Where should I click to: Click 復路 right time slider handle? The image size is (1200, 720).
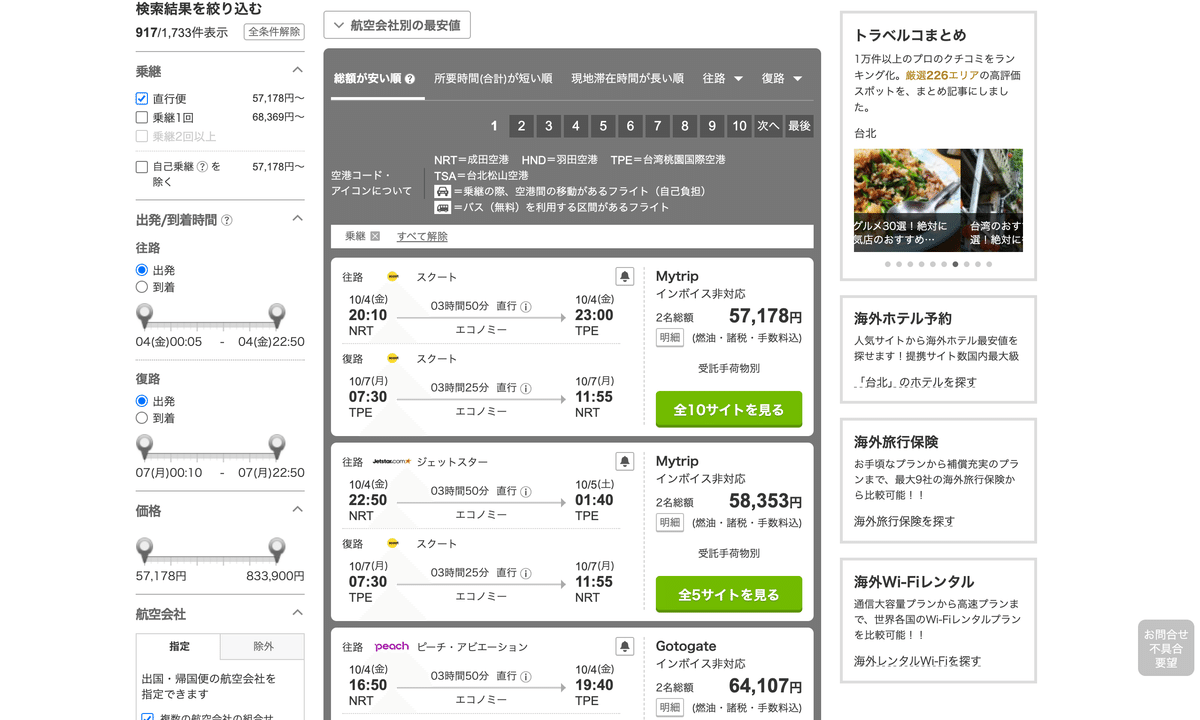click(277, 447)
